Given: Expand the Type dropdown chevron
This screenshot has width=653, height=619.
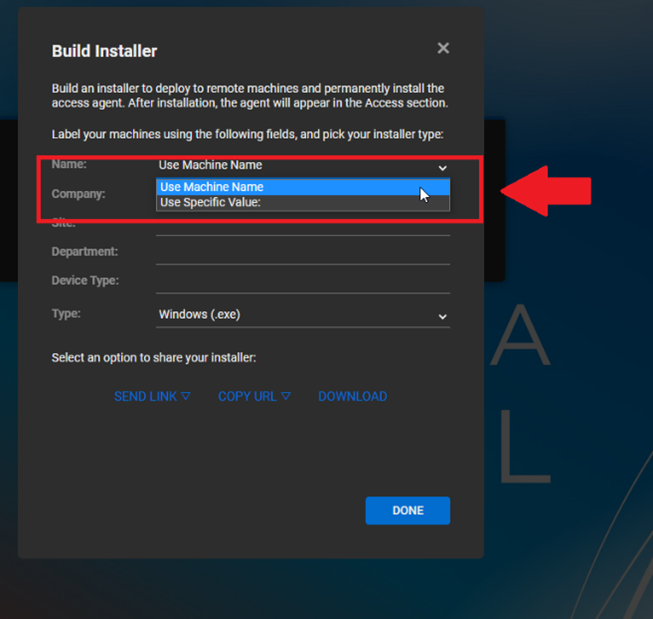Looking at the screenshot, I should (442, 316).
